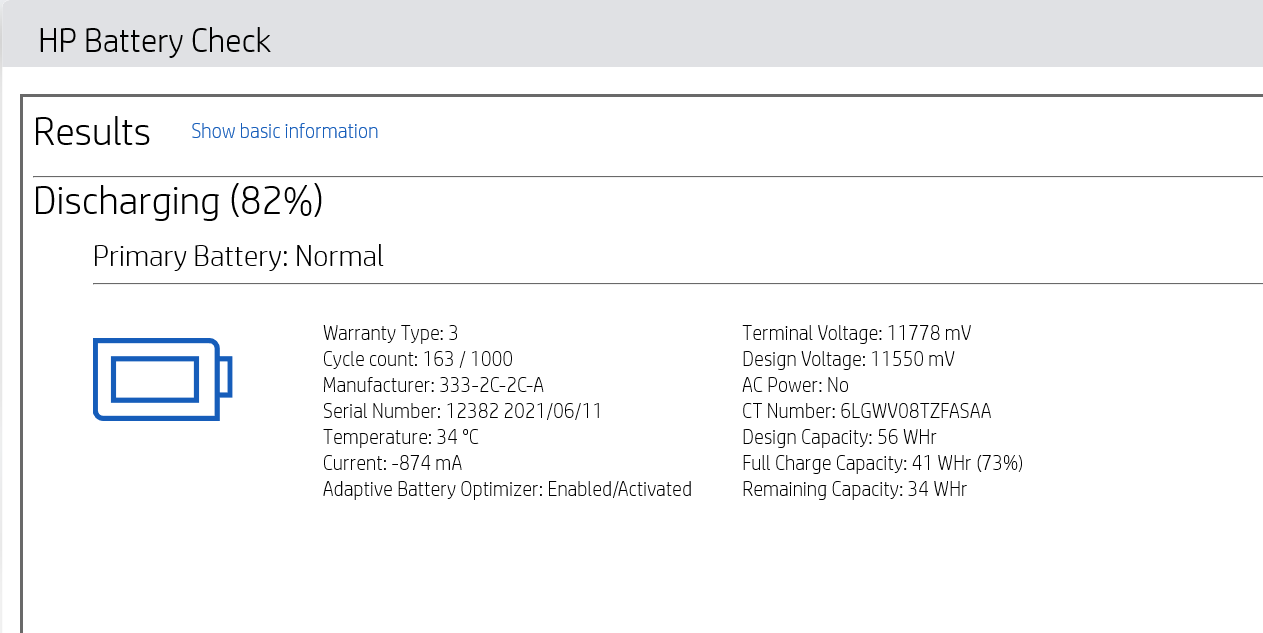
Task: Click the Adaptive Battery Optimizer status text
Action: point(507,489)
